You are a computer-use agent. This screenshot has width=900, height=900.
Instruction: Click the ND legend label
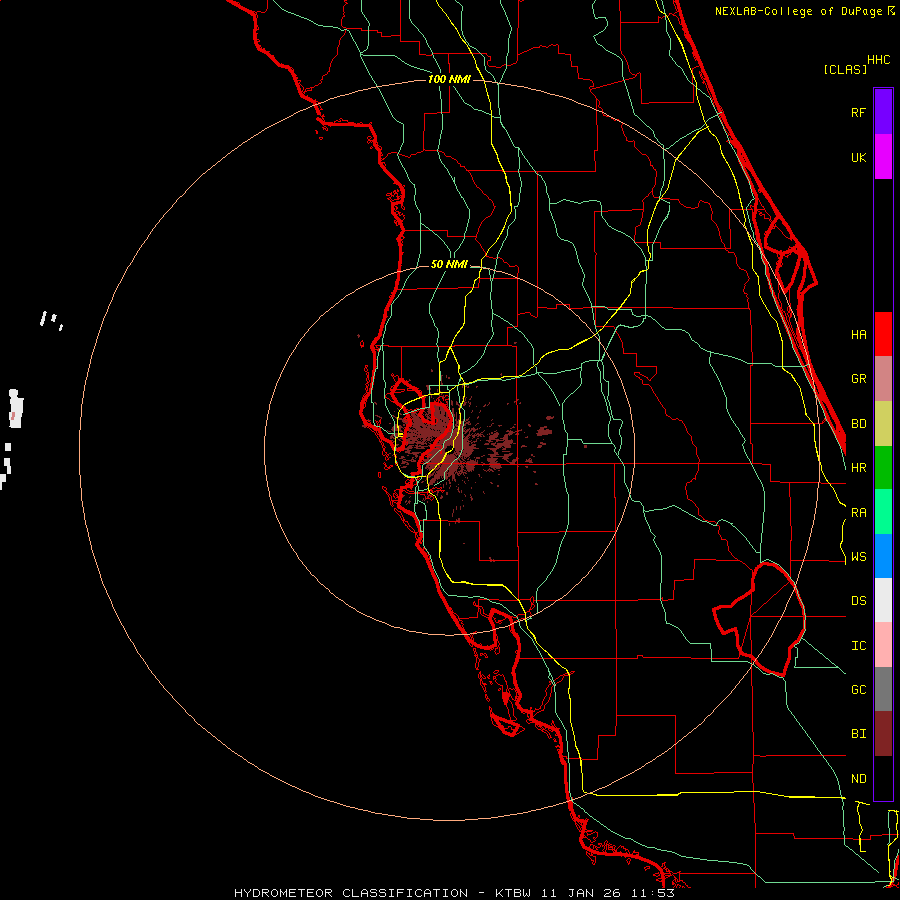click(858, 779)
